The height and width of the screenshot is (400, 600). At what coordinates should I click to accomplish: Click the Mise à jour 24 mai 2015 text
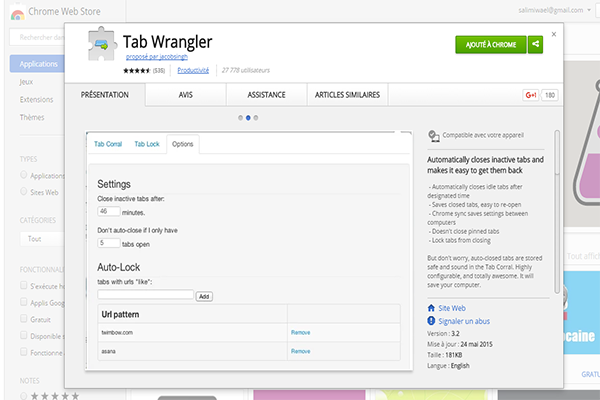[x=460, y=344]
